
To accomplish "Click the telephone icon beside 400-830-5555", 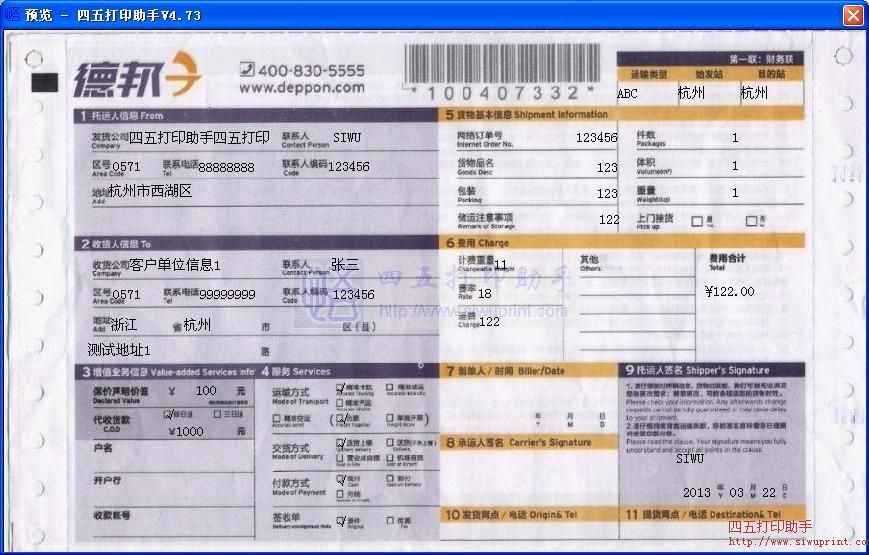I will (247, 69).
